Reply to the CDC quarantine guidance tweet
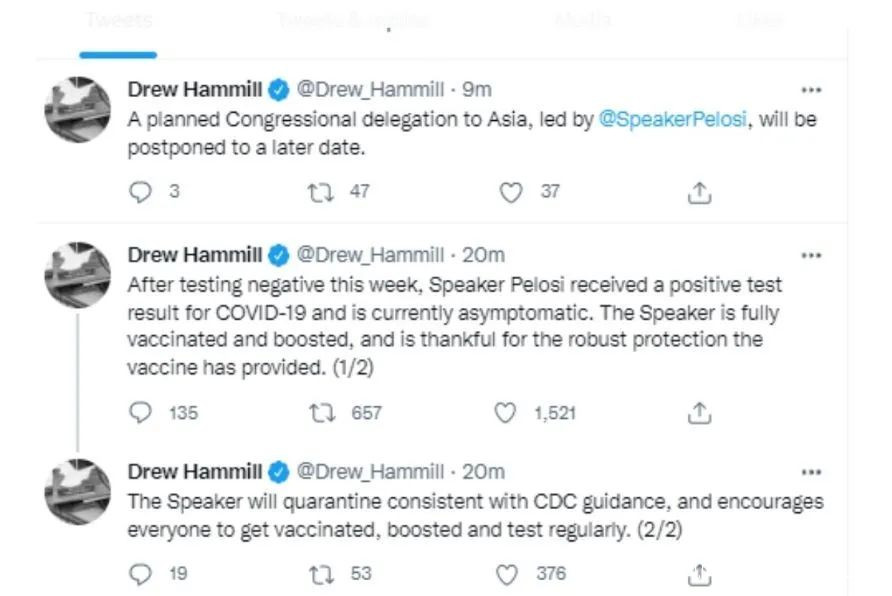The width and height of the screenshot is (892, 596). click(141, 573)
